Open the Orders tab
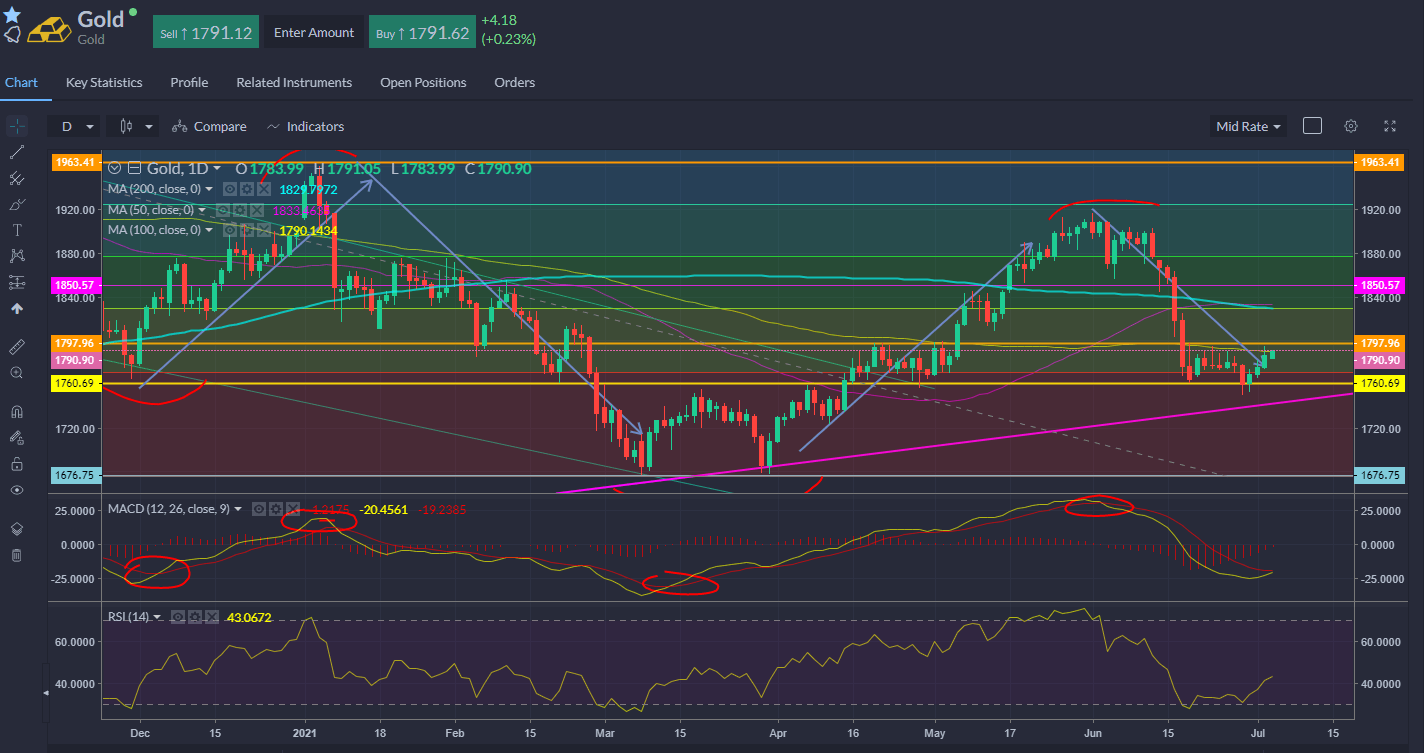The image size is (1424, 753). tap(515, 83)
